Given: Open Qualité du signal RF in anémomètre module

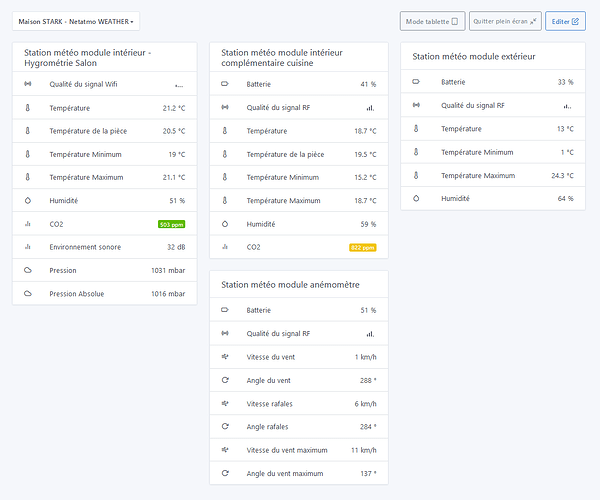Looking at the screenshot, I should (278, 334).
